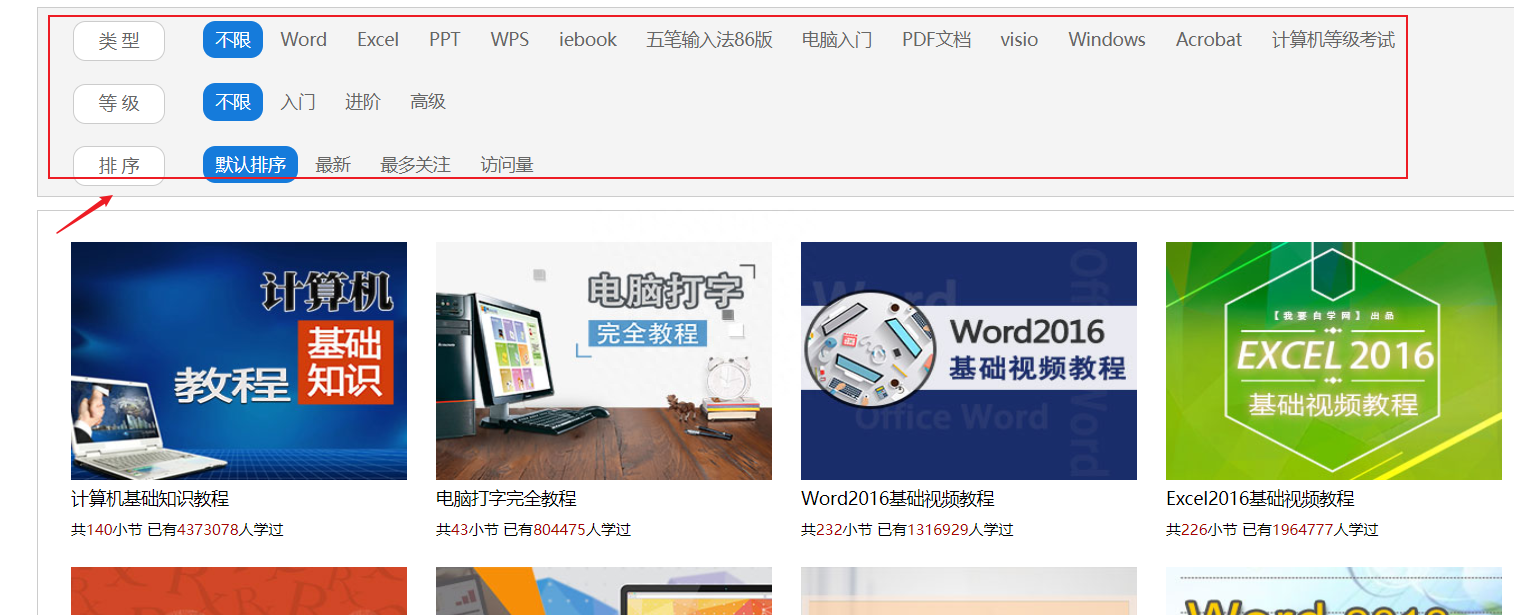Sort courses by 访问量

507,165
